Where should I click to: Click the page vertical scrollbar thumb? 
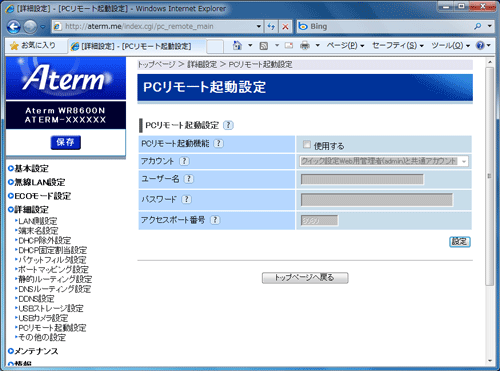[x=489, y=176]
